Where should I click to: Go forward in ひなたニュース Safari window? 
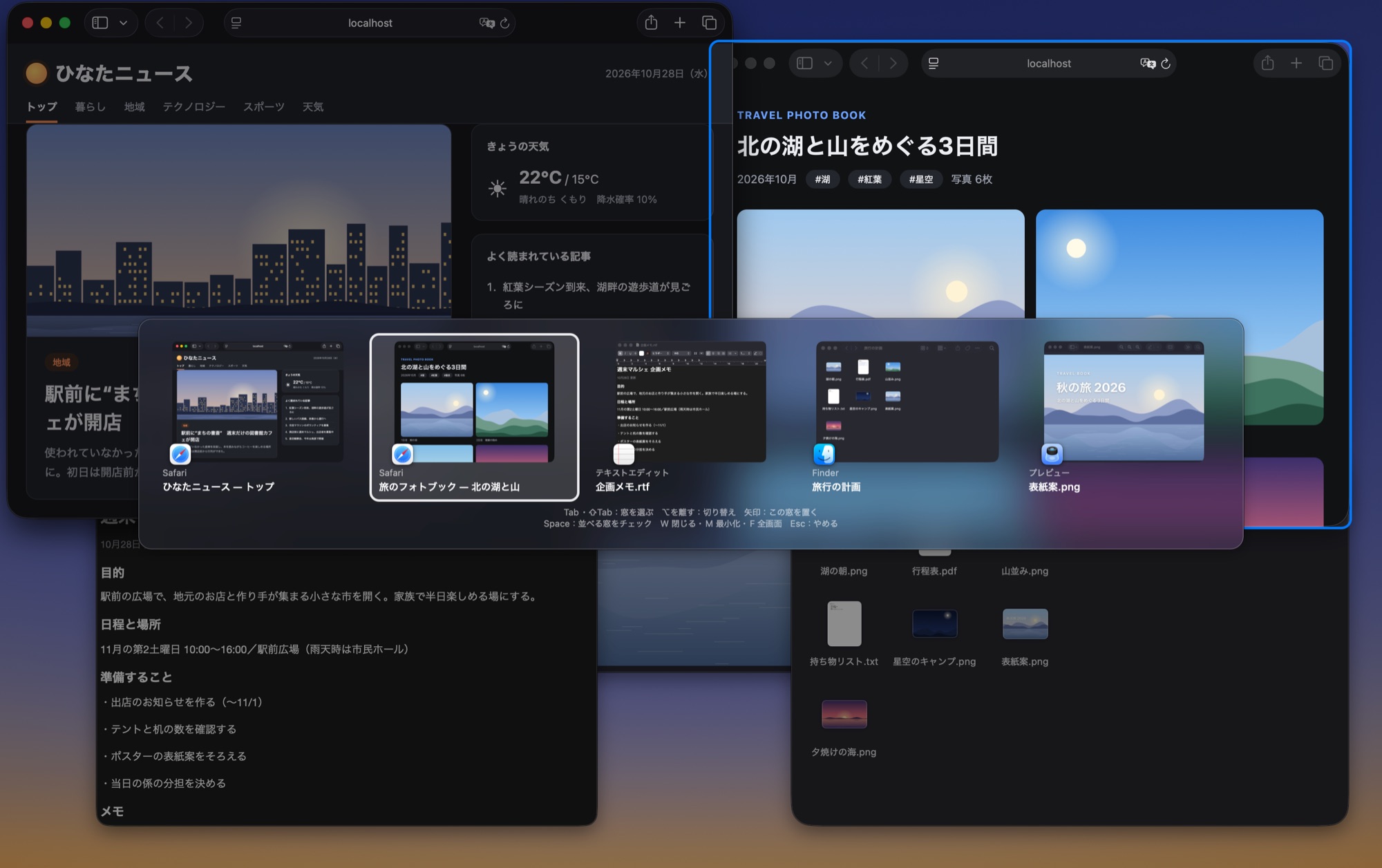click(189, 23)
